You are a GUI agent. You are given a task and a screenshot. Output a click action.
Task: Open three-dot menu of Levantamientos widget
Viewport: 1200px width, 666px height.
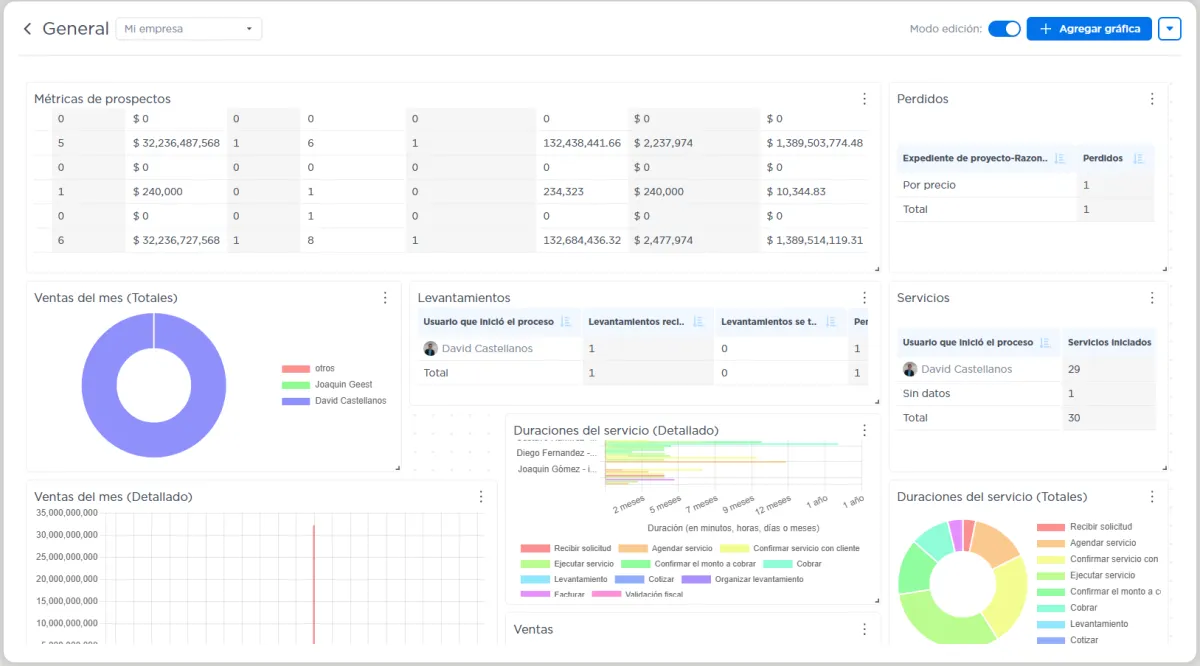pos(865,298)
